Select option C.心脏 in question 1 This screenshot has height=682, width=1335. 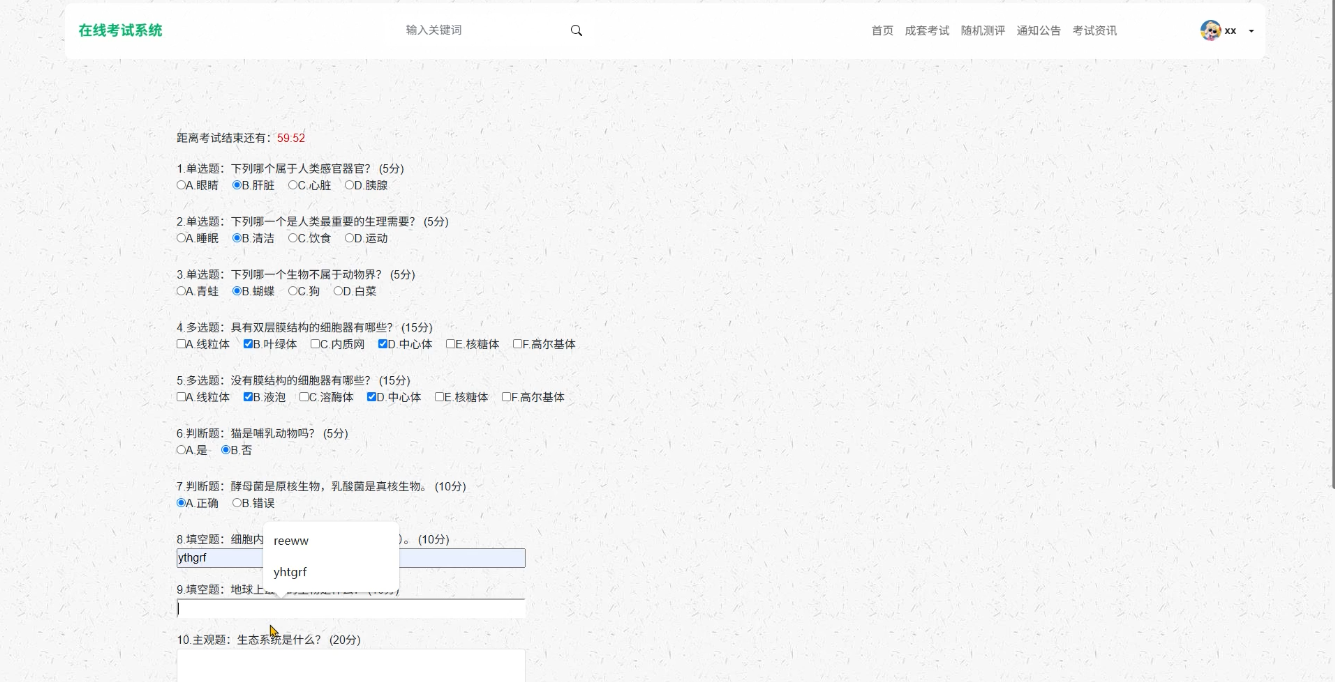[293, 185]
